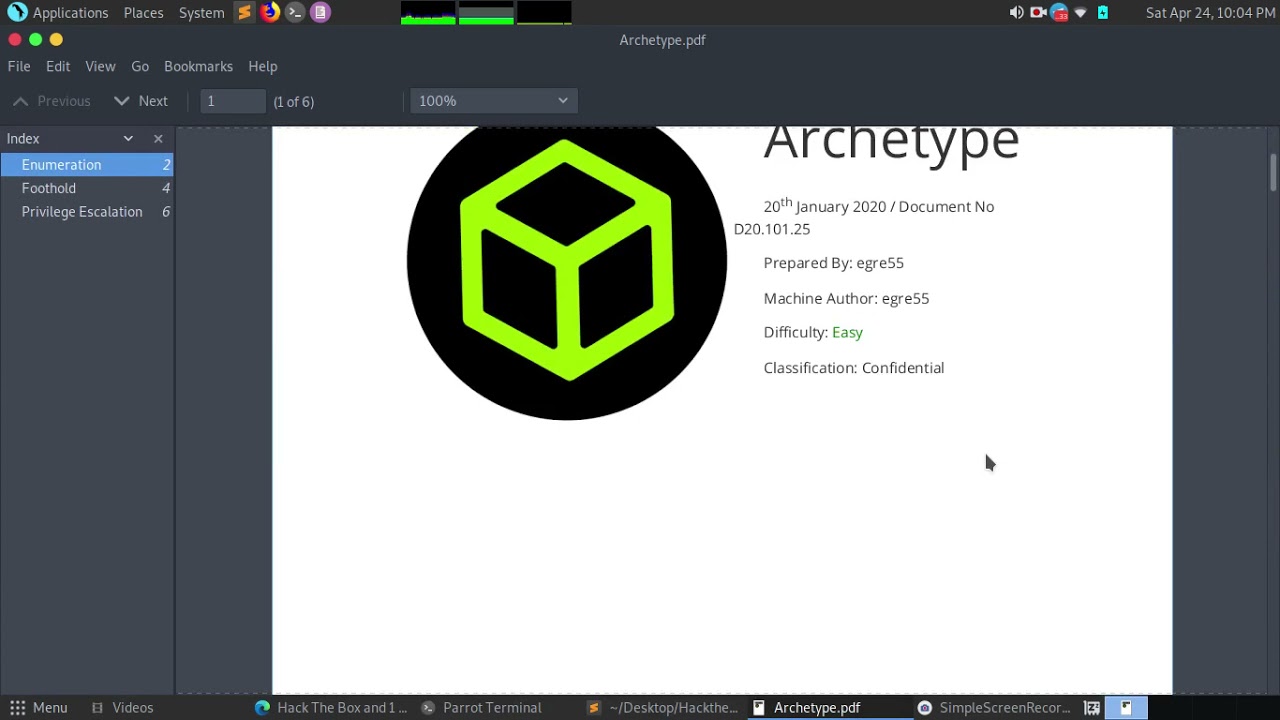1280x720 pixels.
Task: Open the bottom-left Menu button
Action: [38, 708]
